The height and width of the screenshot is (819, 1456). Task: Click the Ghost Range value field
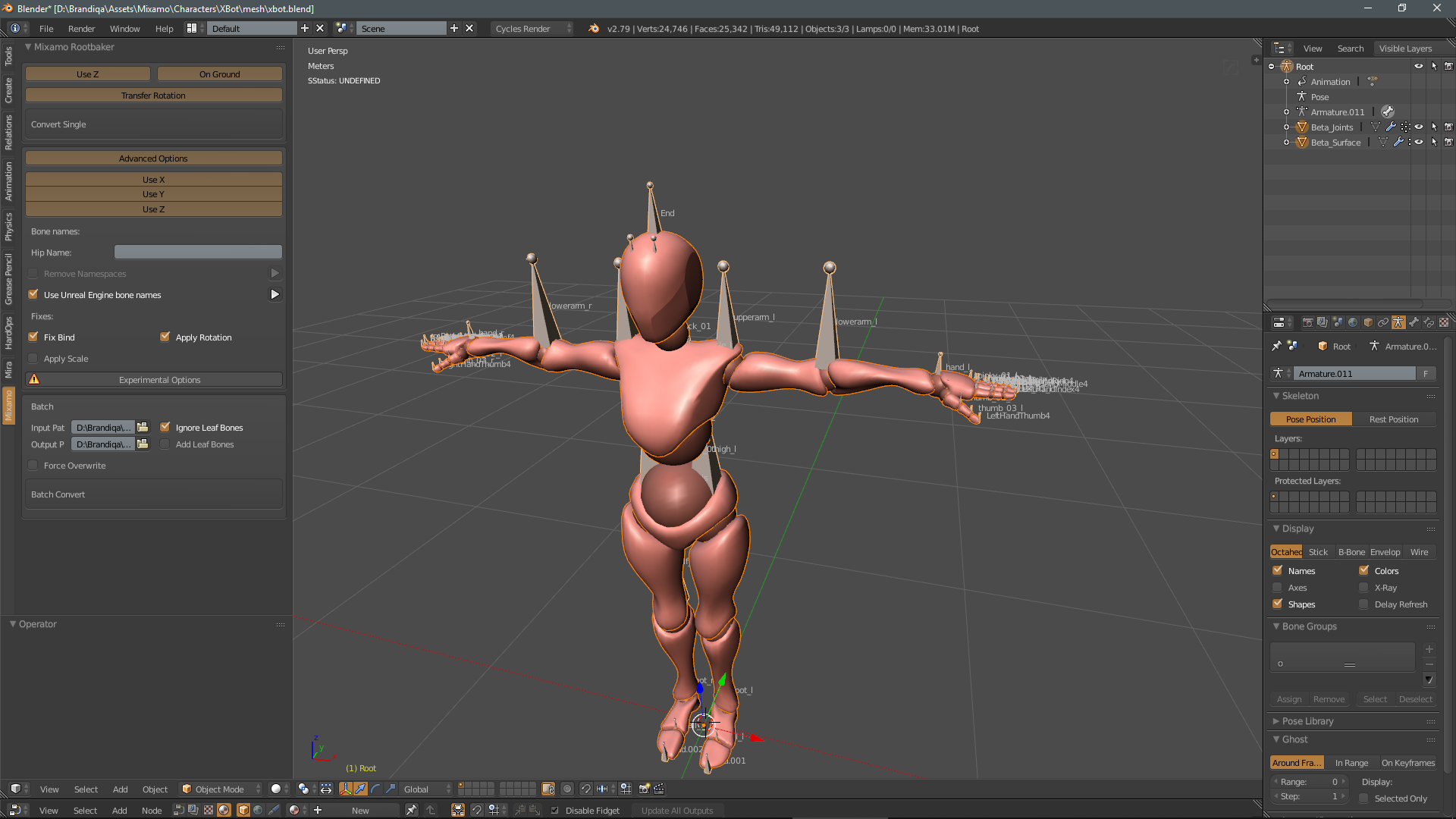click(1310, 782)
